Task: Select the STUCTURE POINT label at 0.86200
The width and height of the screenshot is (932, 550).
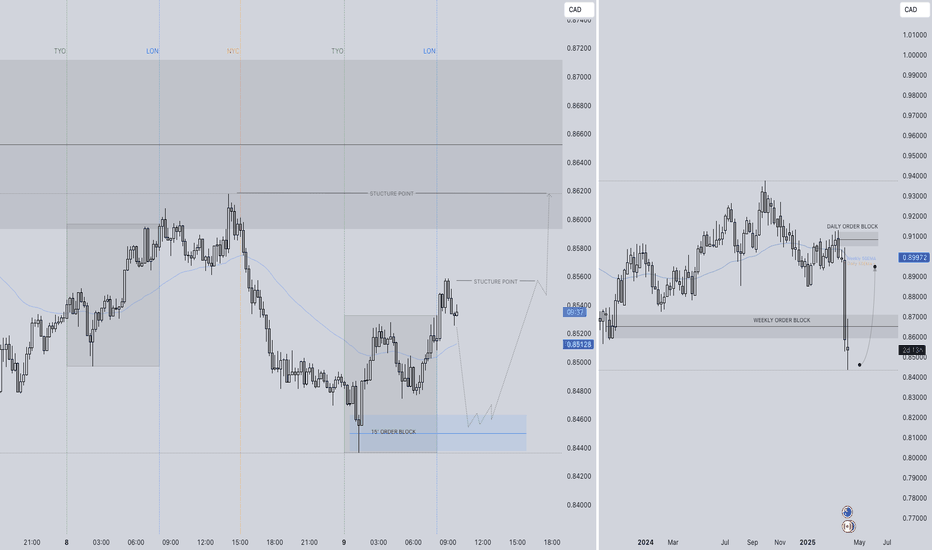Action: pos(392,194)
